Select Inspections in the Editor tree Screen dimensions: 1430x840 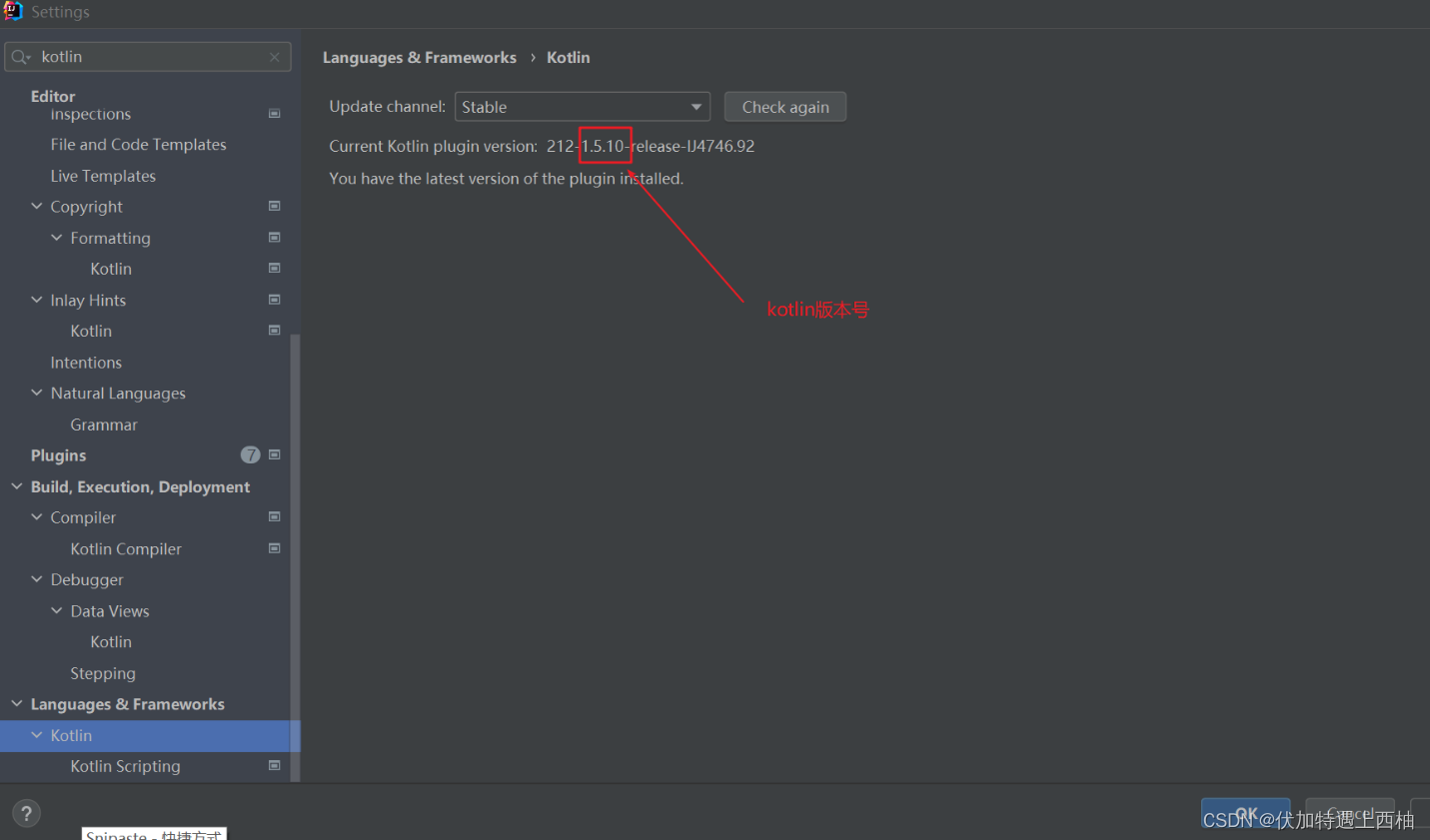click(x=91, y=114)
